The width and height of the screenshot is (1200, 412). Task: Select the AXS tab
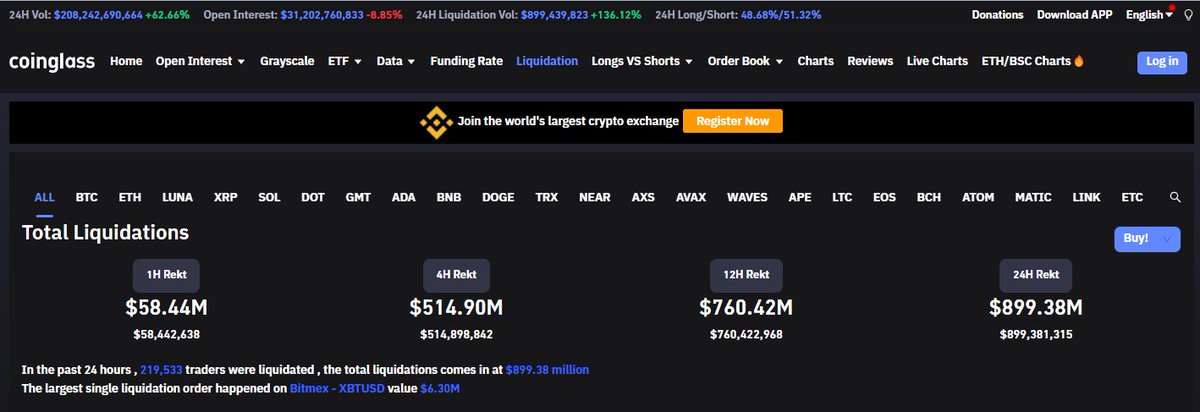[x=643, y=198]
